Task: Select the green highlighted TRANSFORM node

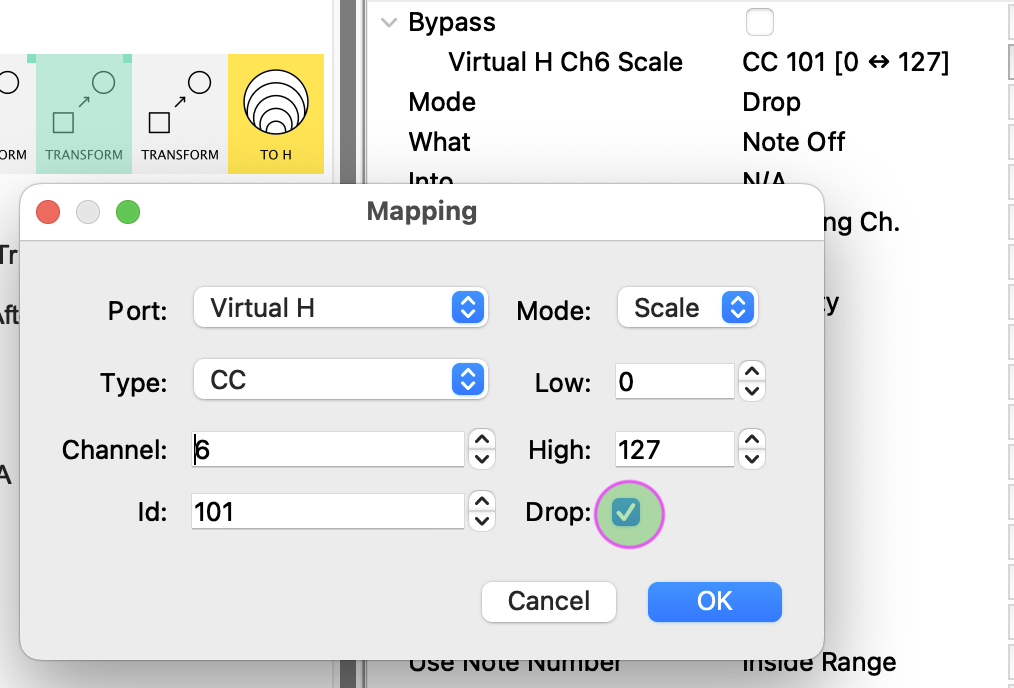Action: pyautogui.click(x=84, y=112)
